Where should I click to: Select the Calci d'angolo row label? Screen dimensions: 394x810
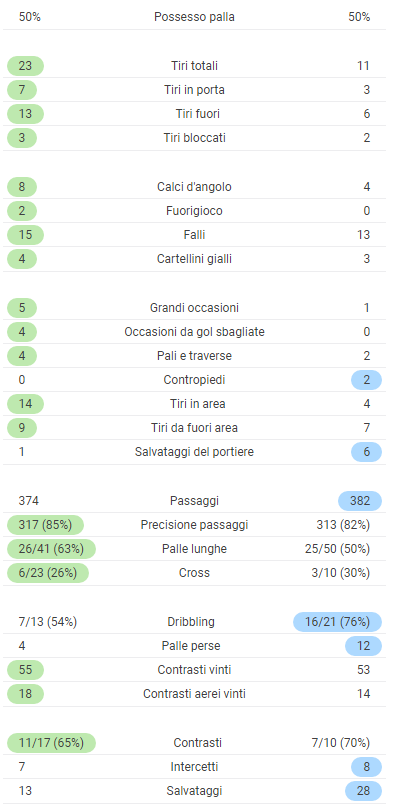[x=194, y=187]
